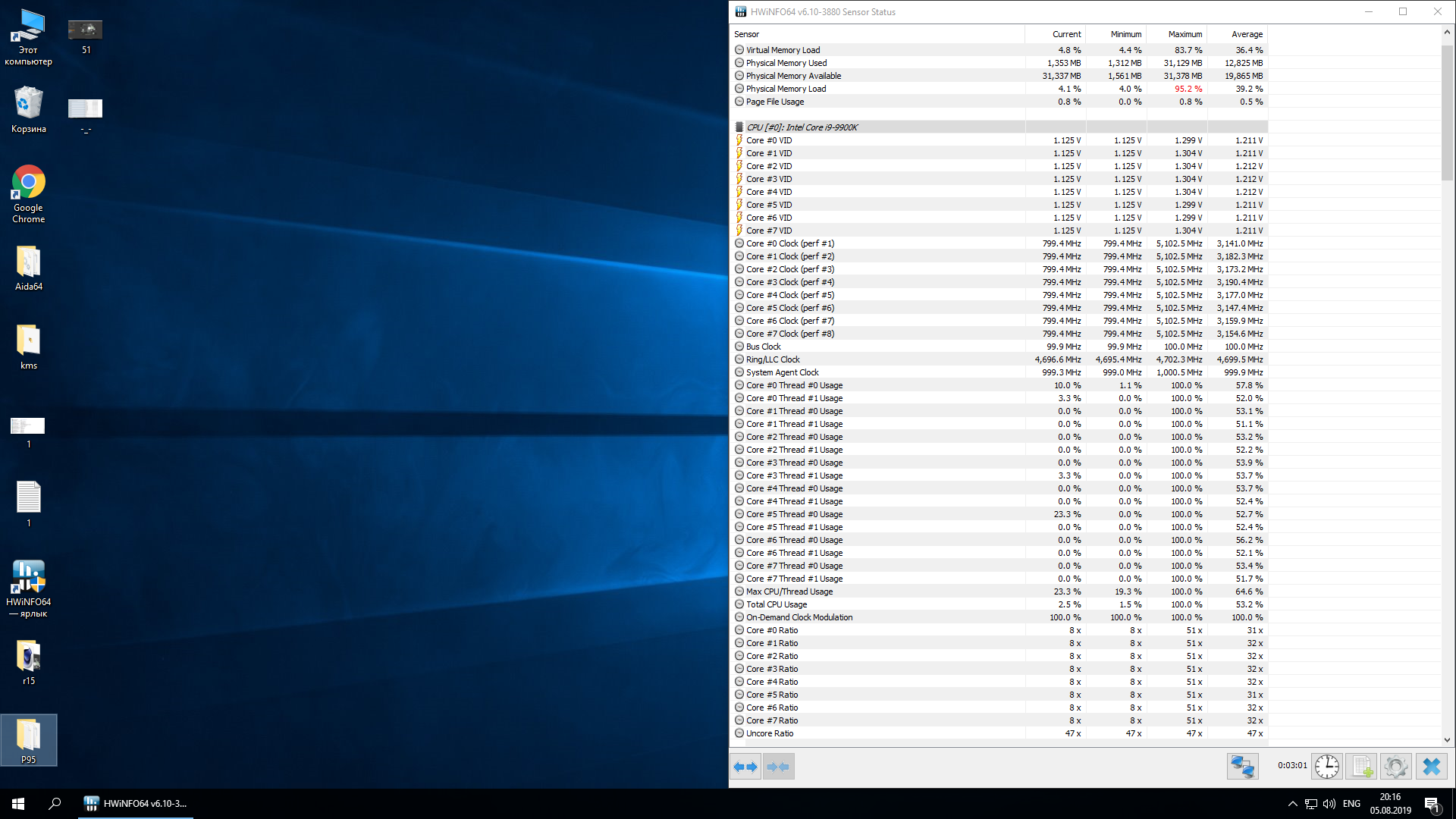This screenshot has width=1456, height=819.
Task: Click the shrink sensor window arrows icon
Action: click(779, 767)
